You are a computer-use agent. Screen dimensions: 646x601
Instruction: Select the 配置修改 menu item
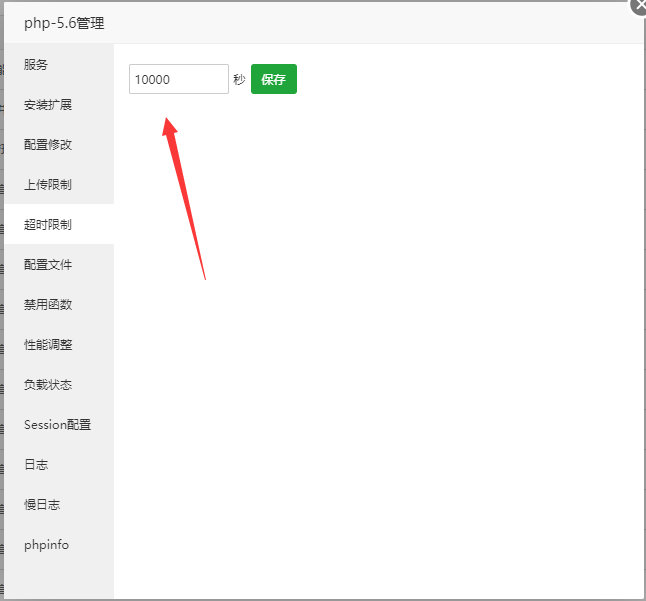pyautogui.click(x=59, y=145)
